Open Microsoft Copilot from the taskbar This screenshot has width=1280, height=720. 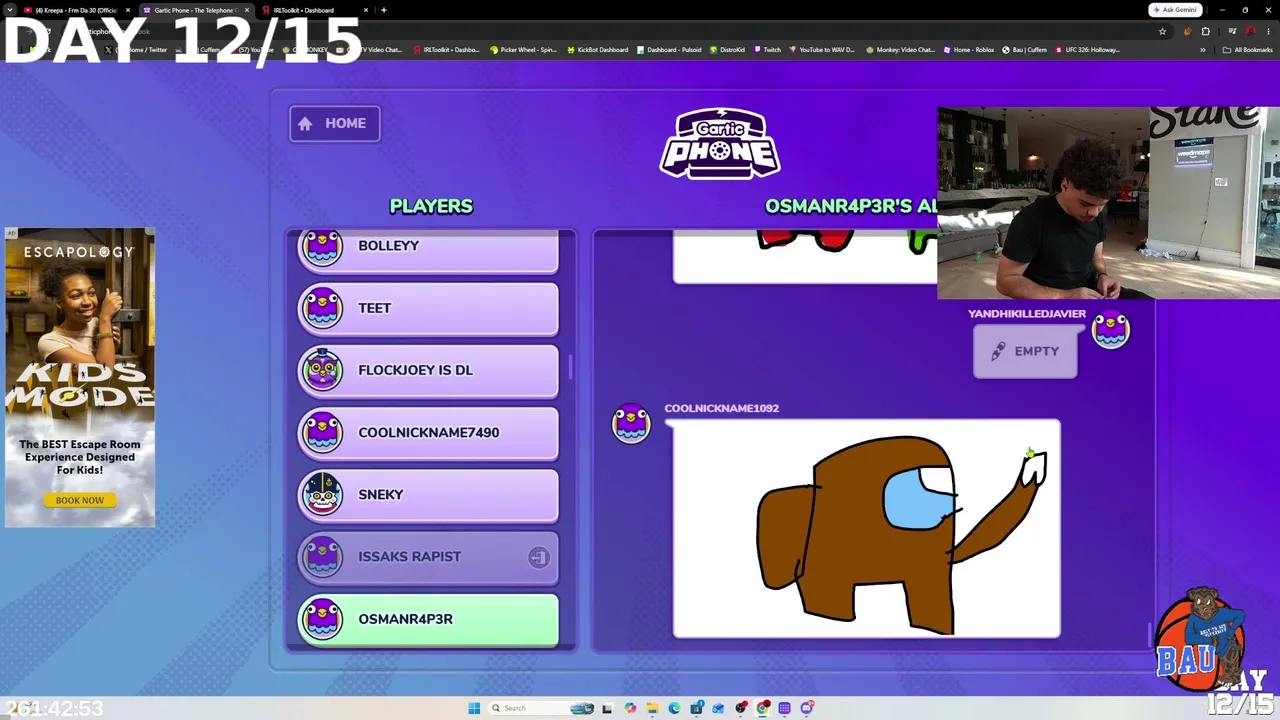(630, 708)
